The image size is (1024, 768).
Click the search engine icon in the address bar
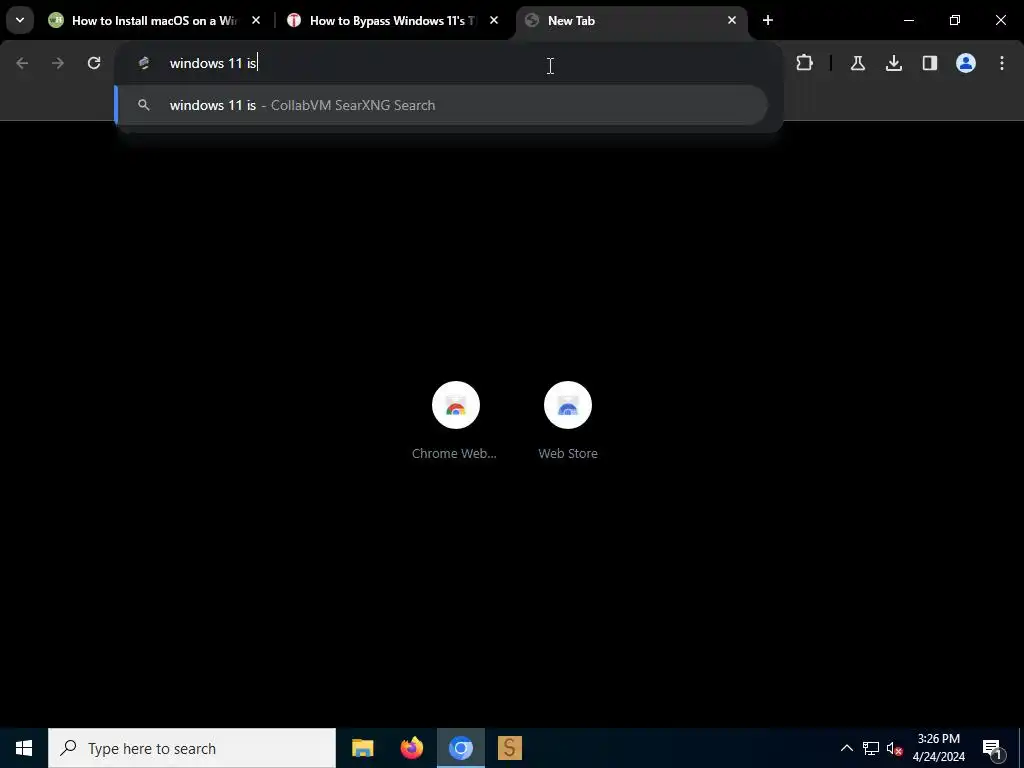point(144,63)
